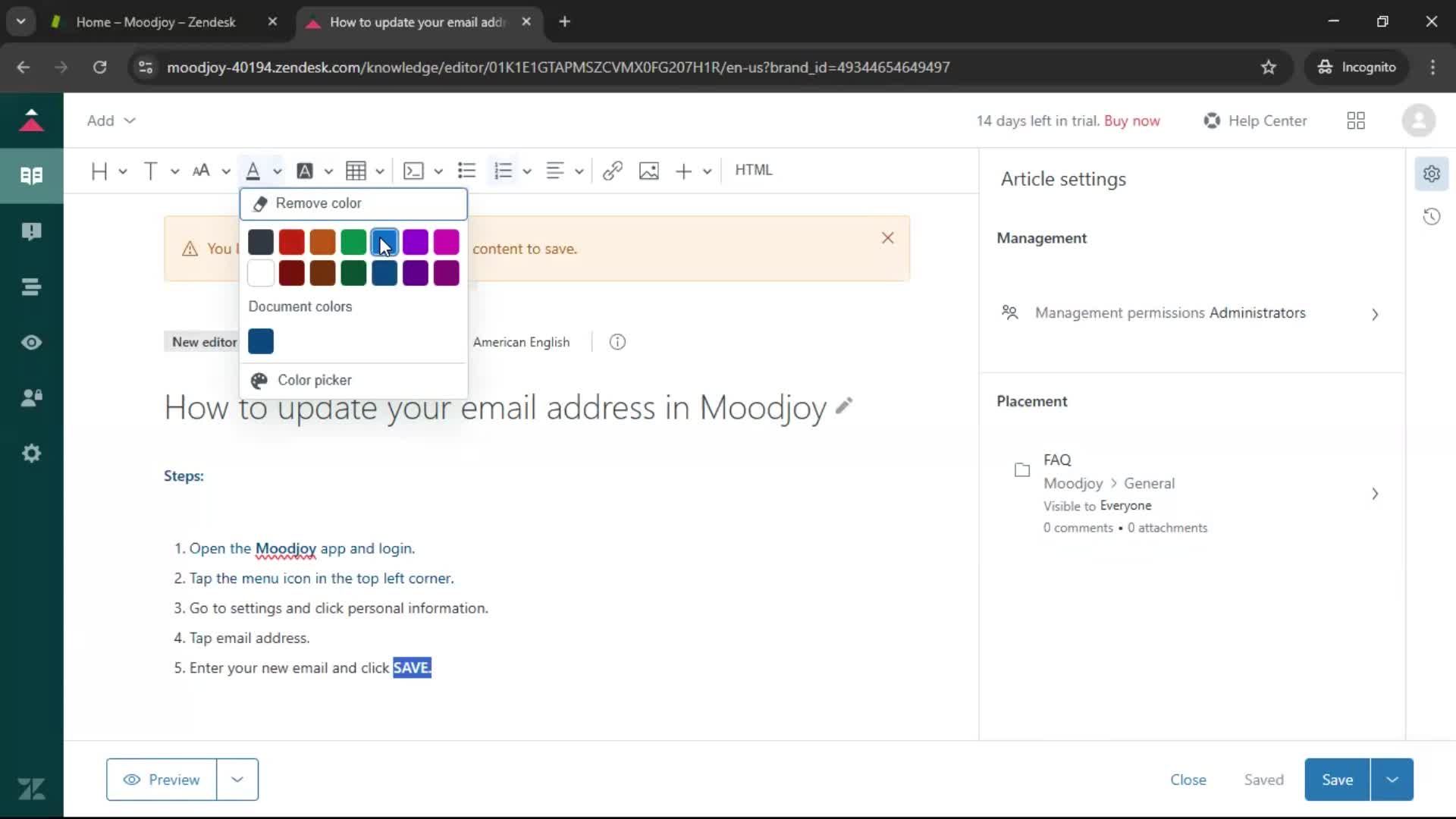The height and width of the screenshot is (819, 1456).
Task: Open Knowledge articles sidebar icon
Action: click(31, 176)
